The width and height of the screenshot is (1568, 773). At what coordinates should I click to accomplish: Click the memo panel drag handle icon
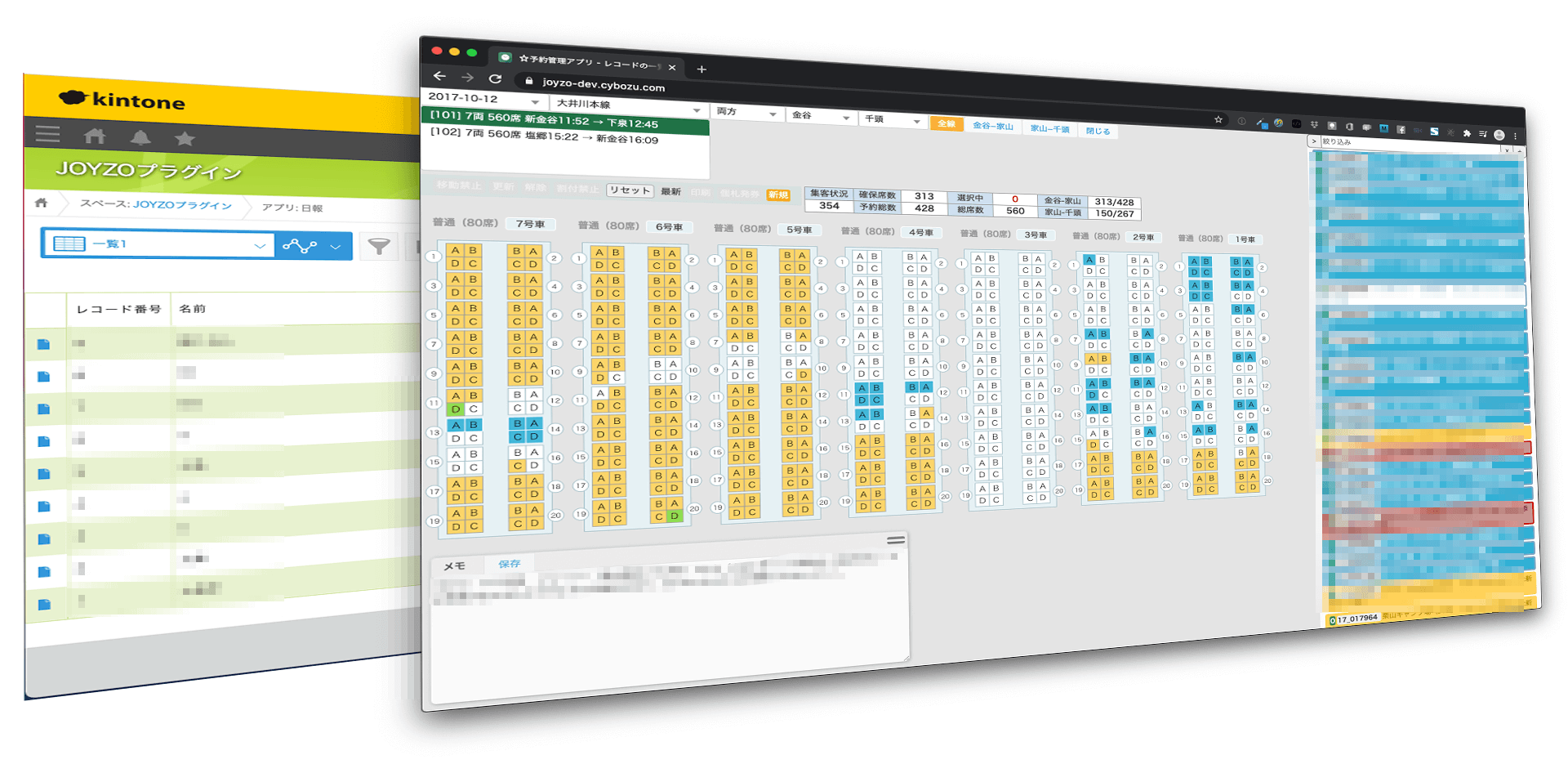(x=896, y=540)
